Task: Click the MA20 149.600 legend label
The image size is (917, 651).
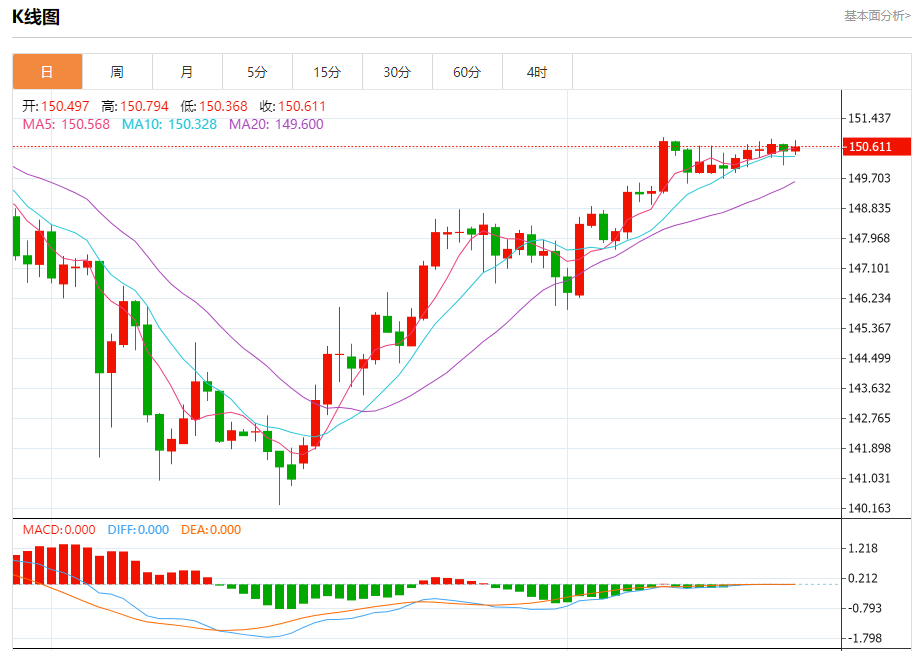Action: pos(276,124)
